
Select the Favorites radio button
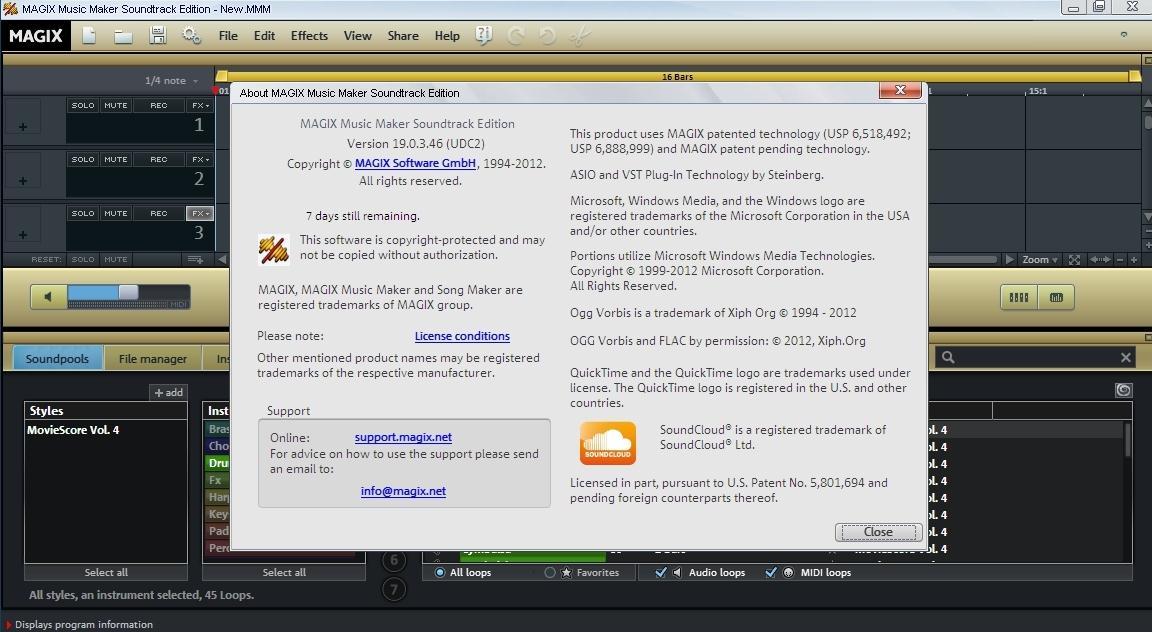pyautogui.click(x=549, y=572)
